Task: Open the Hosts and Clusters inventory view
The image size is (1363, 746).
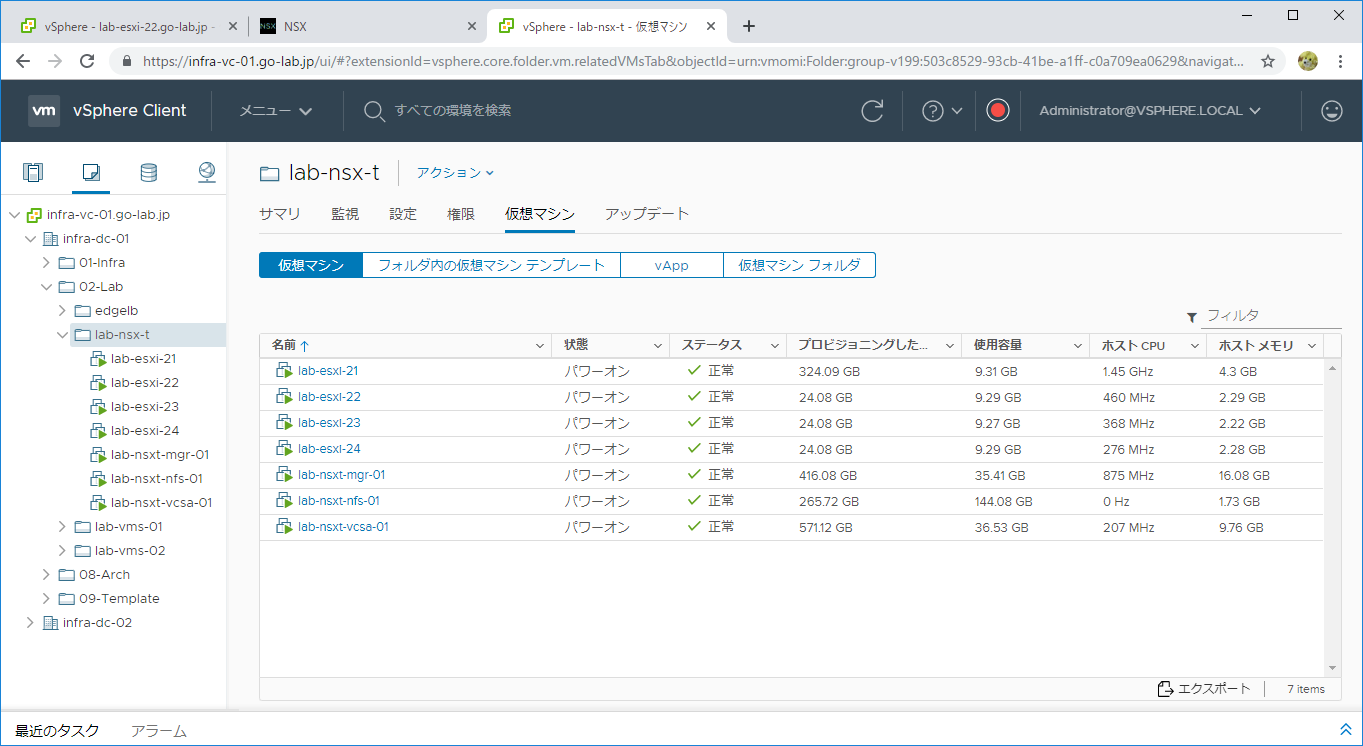Action: 33,173
